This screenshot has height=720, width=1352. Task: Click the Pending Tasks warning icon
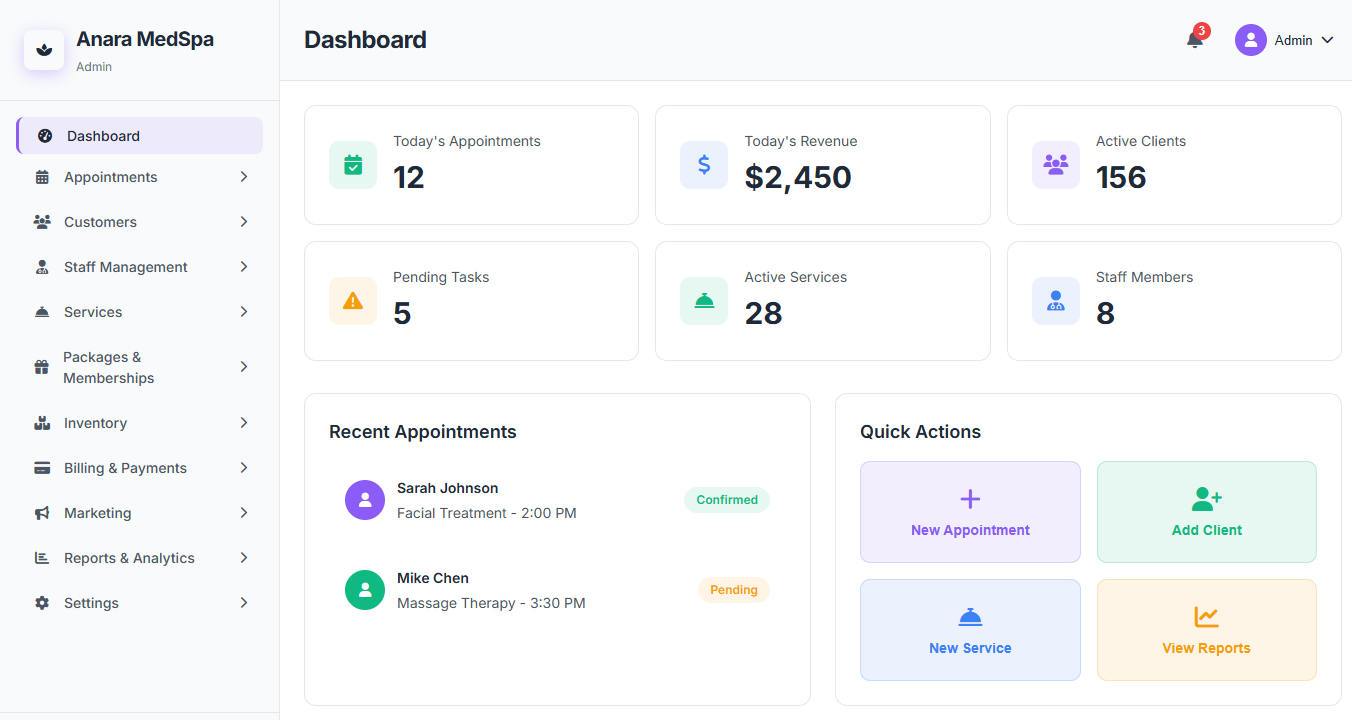(353, 301)
